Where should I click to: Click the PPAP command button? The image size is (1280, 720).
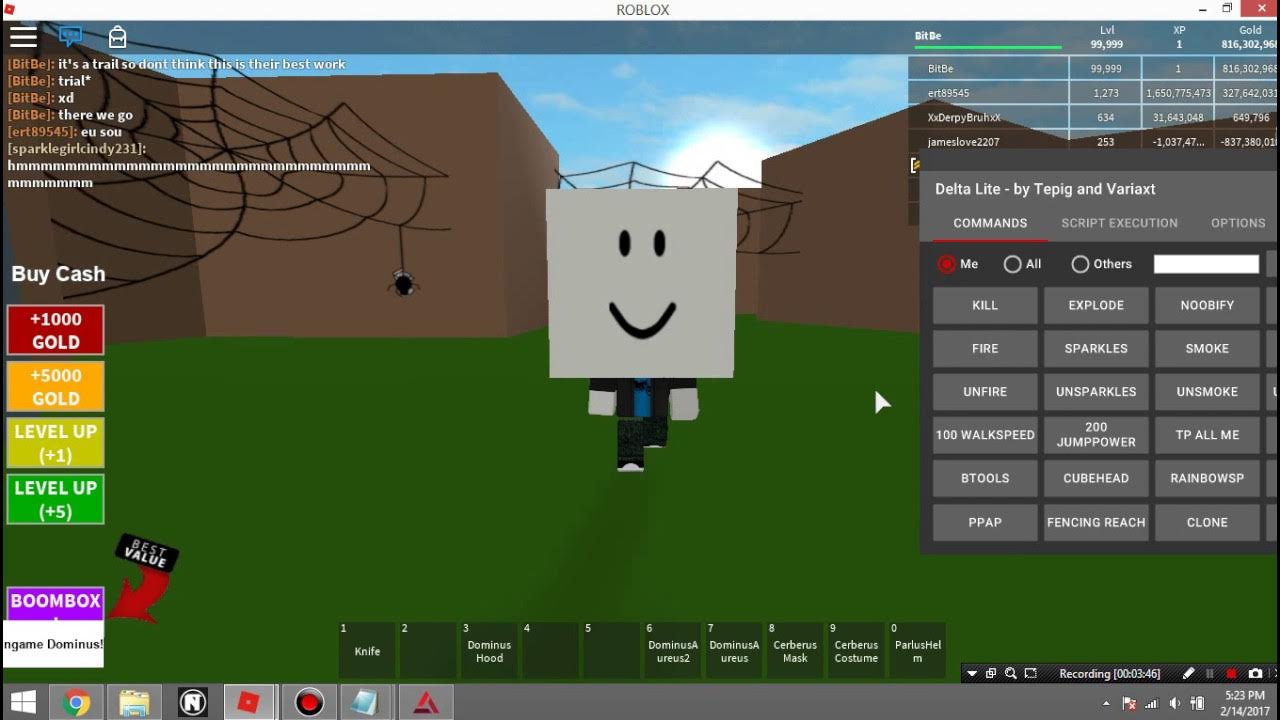tap(985, 522)
